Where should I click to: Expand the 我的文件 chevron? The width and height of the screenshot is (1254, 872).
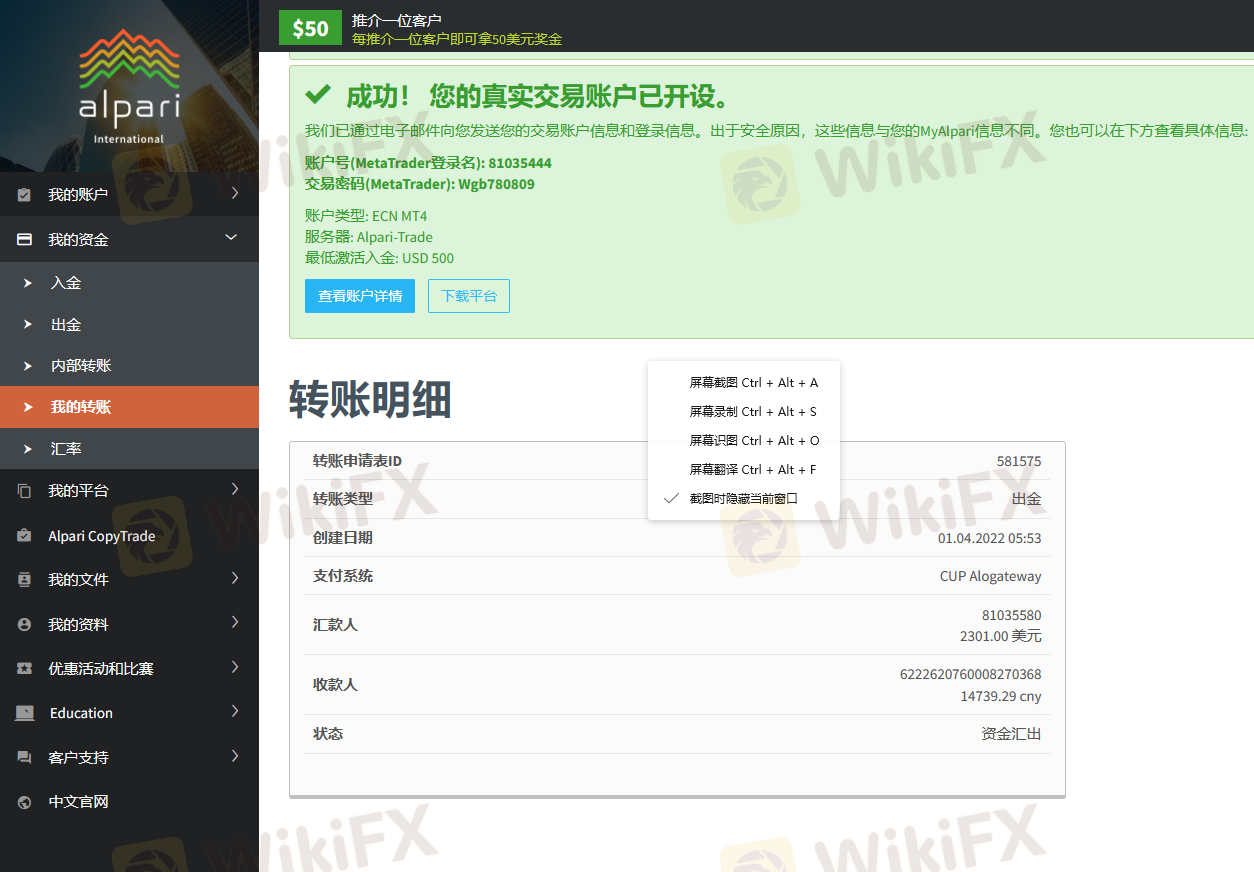(235, 578)
